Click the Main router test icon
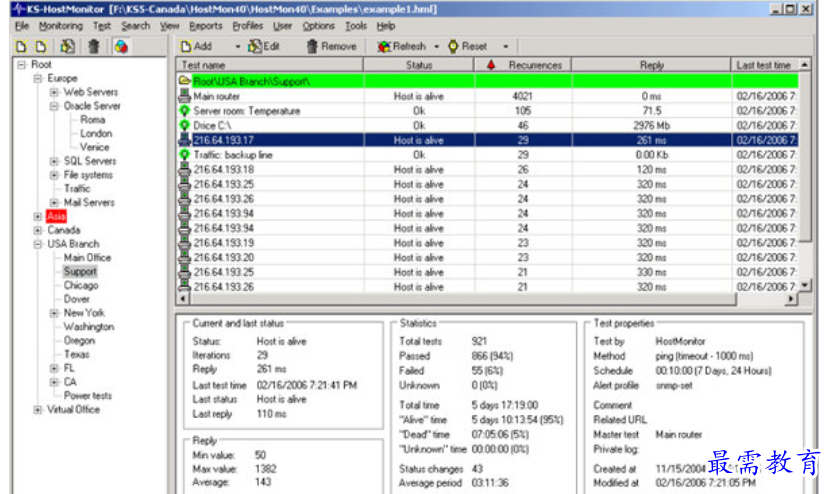The height and width of the screenshot is (494, 829). [184, 96]
